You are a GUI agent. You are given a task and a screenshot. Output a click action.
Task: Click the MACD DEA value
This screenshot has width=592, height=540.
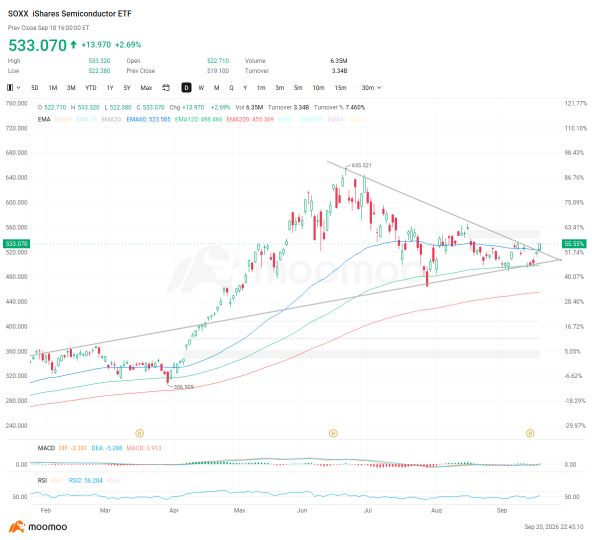pos(107,448)
